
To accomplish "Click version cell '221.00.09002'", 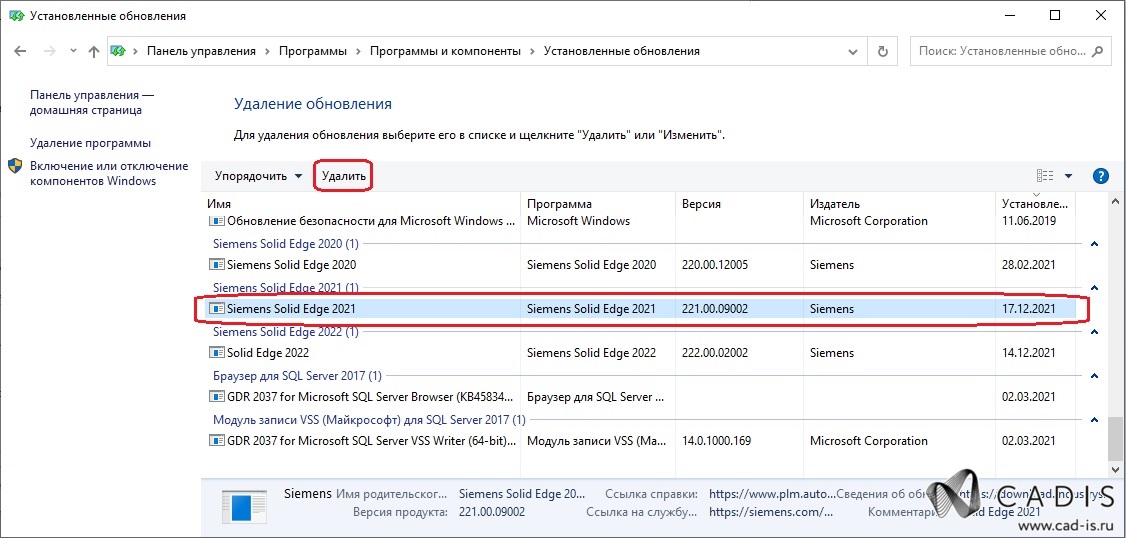I will pyautogui.click(x=715, y=309).
